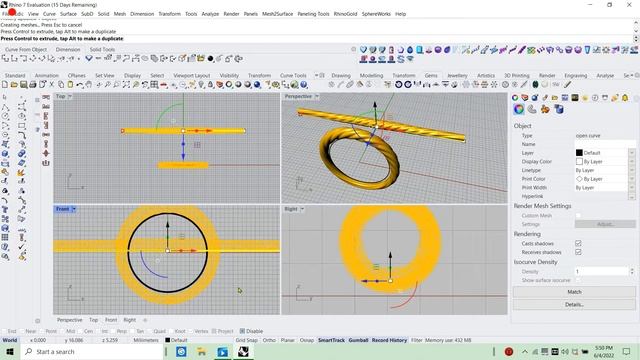The image size is (640, 360).
Task: Click the green oval gem icon in Gems tab
Action: [x=536, y=84]
